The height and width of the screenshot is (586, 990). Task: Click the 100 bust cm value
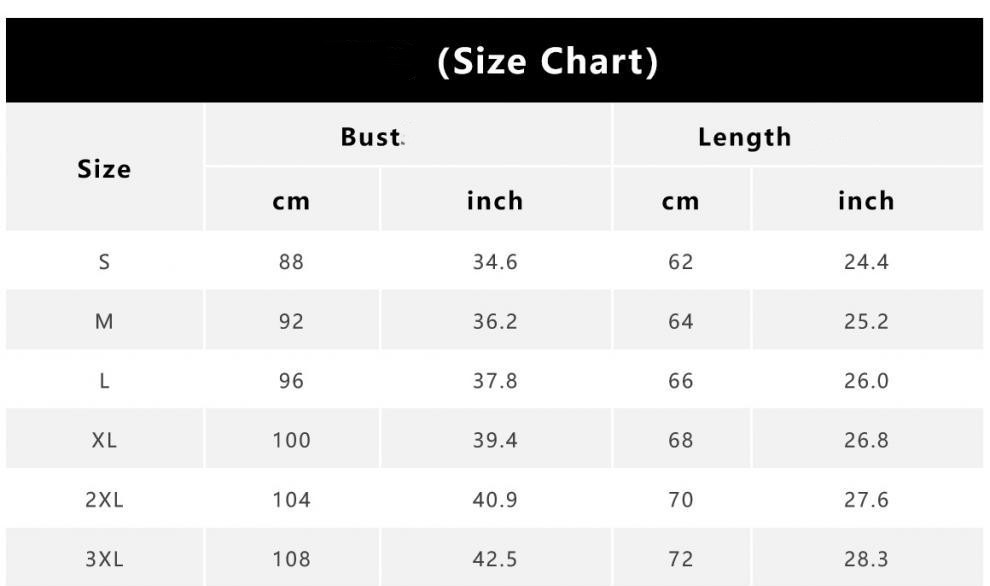(x=291, y=440)
